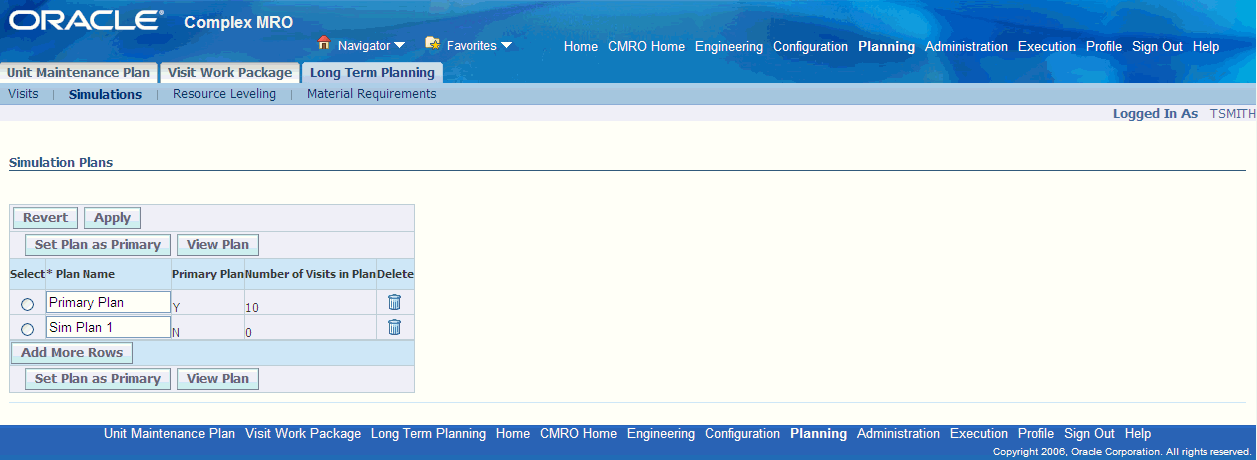The height and width of the screenshot is (460, 1257).
Task: Click footer Unit Maintenance Plan link
Action: pyautogui.click(x=170, y=434)
